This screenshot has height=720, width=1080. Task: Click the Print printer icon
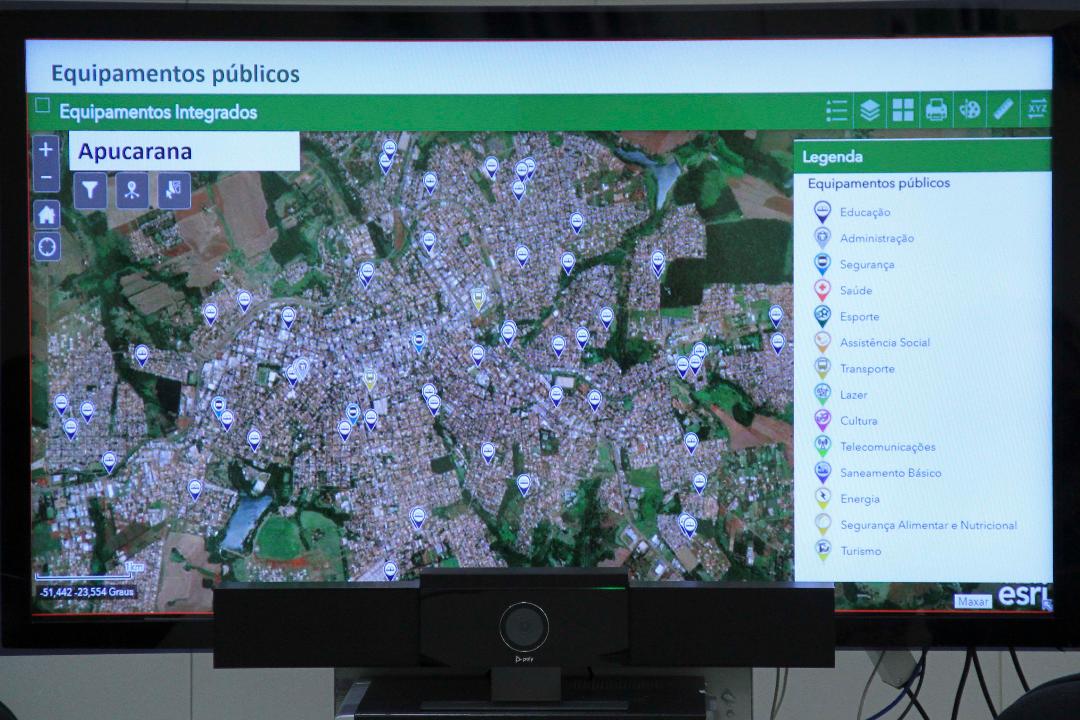tap(936, 110)
